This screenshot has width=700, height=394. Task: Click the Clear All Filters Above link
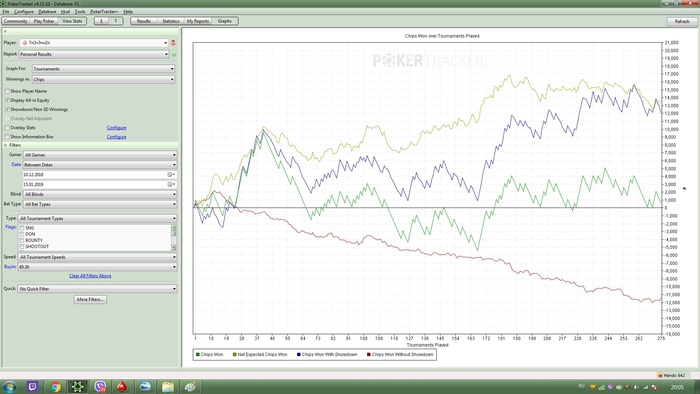[x=90, y=276]
